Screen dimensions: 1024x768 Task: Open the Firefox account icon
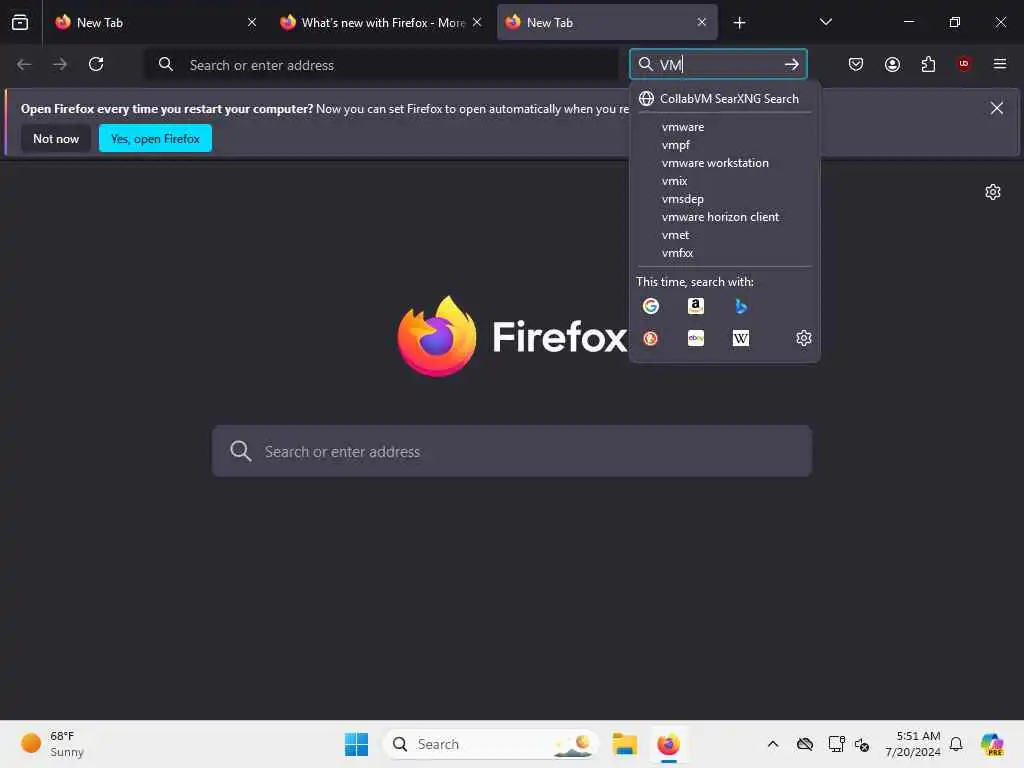click(892, 64)
